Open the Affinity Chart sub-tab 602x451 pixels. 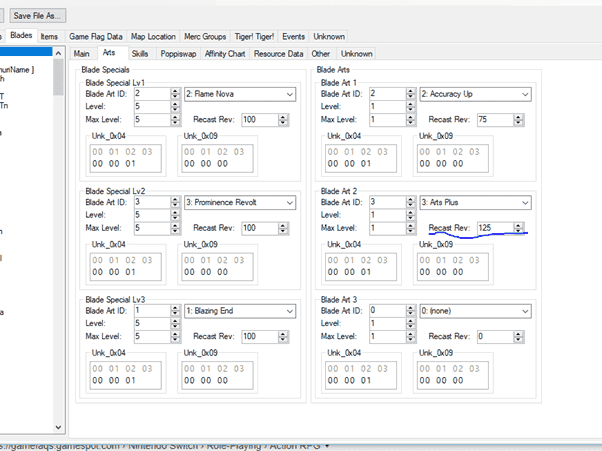225,54
